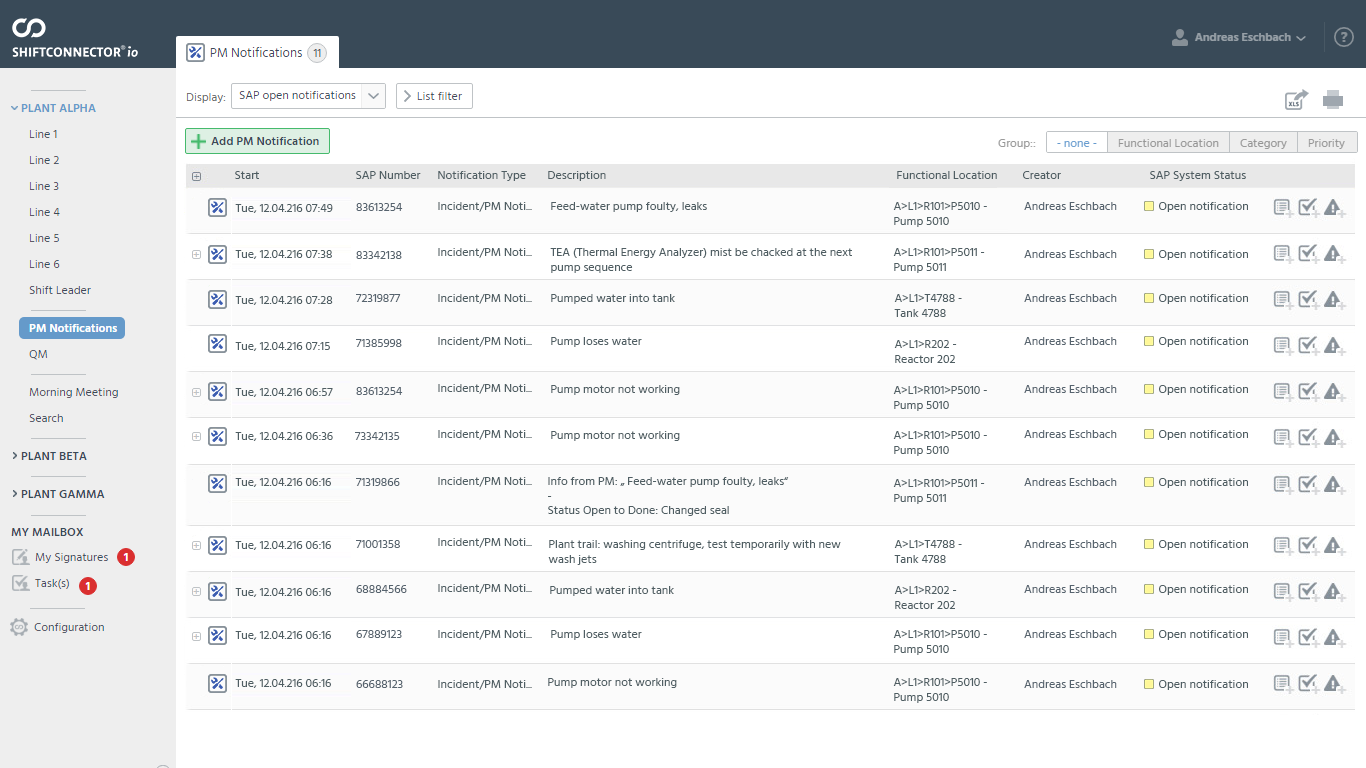This screenshot has width=1366, height=768.
Task: Open the List filter panel
Action: point(433,95)
